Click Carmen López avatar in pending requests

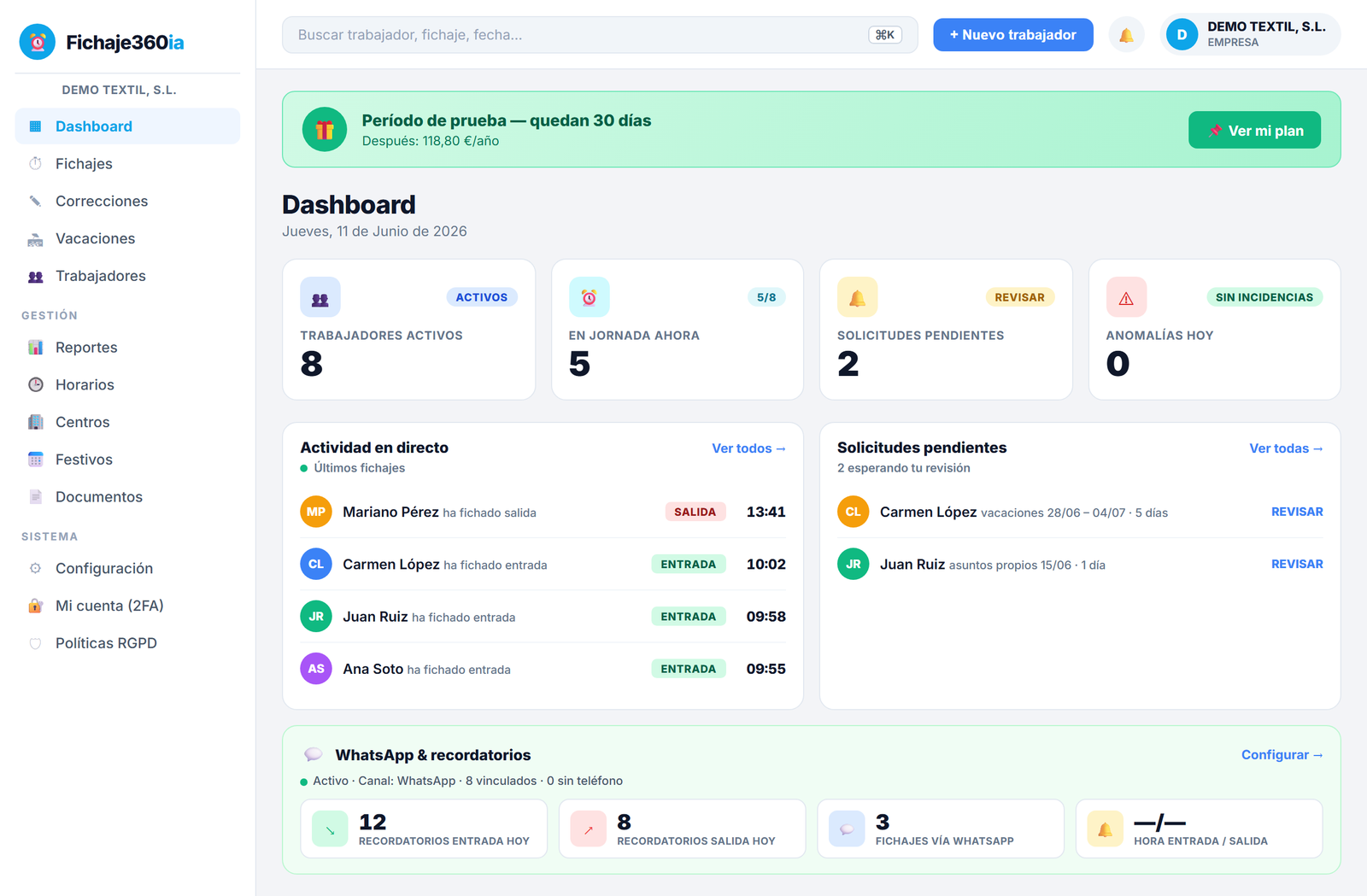(853, 512)
